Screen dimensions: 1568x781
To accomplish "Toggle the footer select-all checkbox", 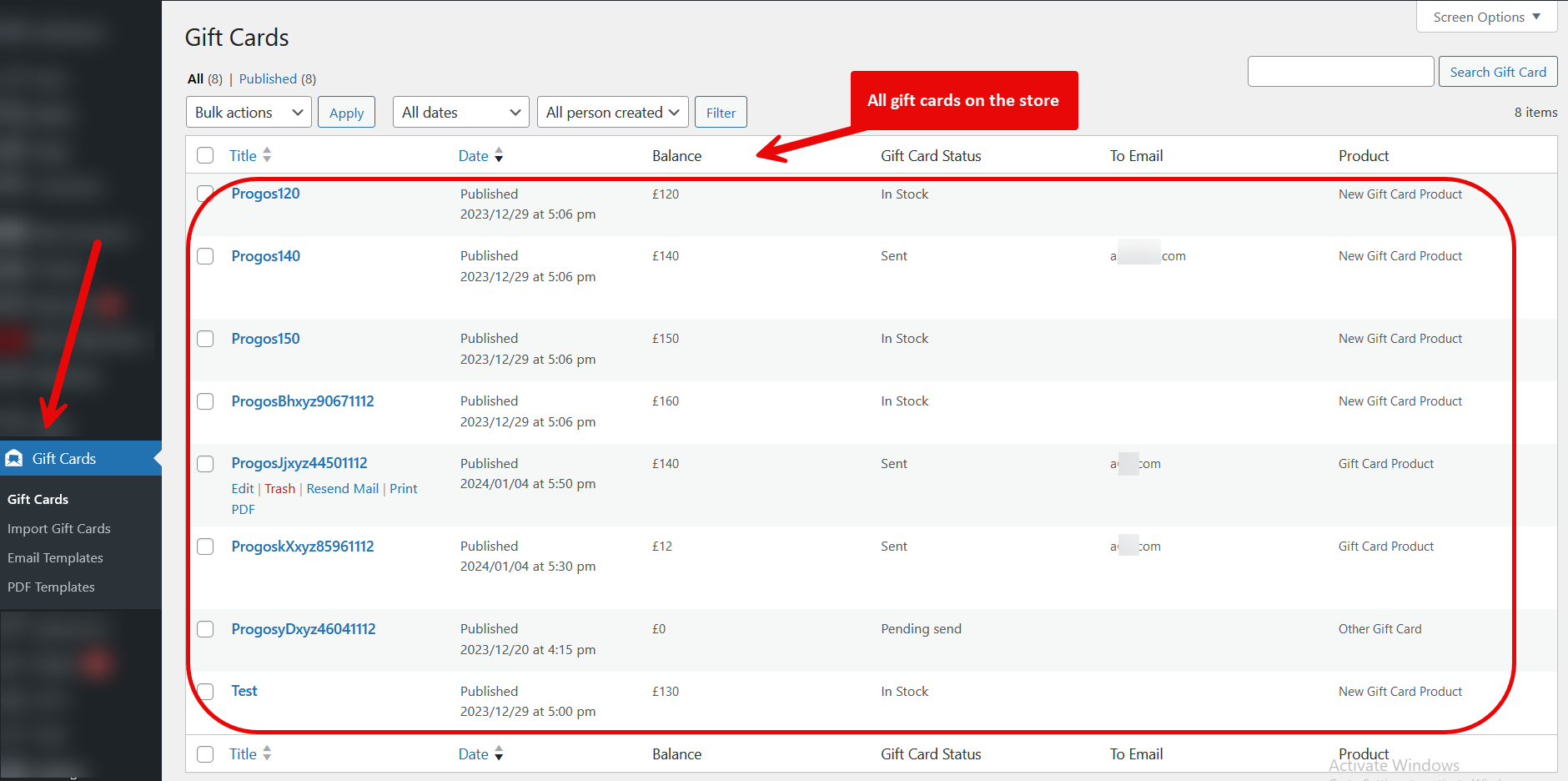I will click(205, 754).
